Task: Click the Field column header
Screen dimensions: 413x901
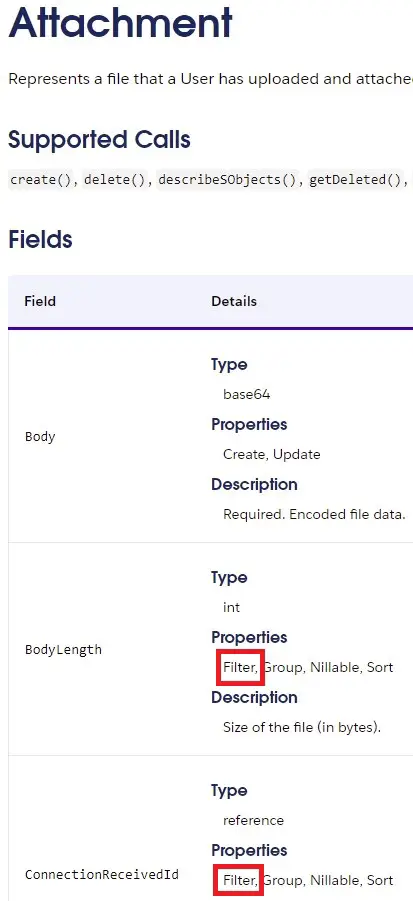Action: click(x=40, y=301)
